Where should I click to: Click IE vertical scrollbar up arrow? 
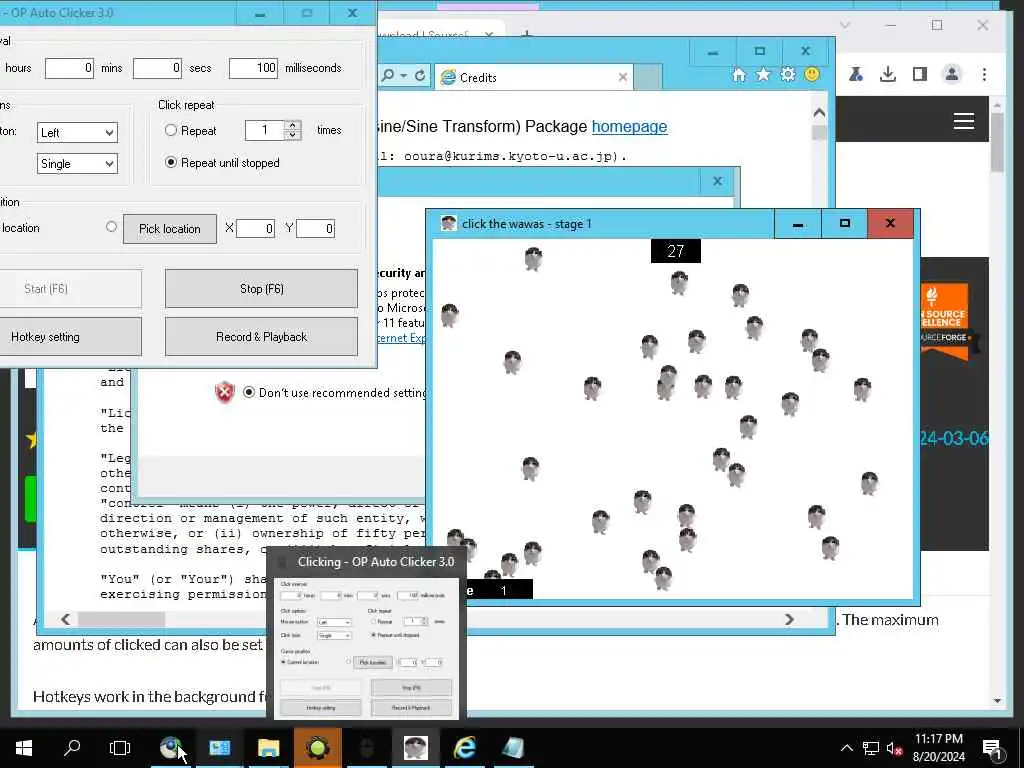[819, 113]
